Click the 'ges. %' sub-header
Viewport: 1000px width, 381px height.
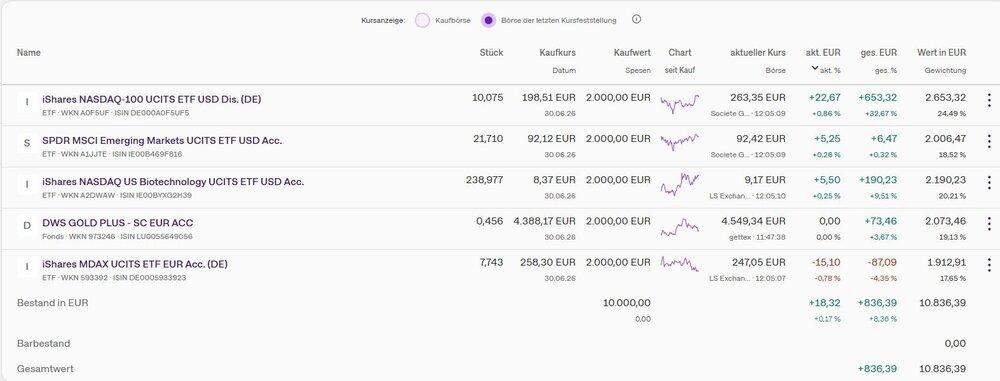pyautogui.click(x=885, y=70)
